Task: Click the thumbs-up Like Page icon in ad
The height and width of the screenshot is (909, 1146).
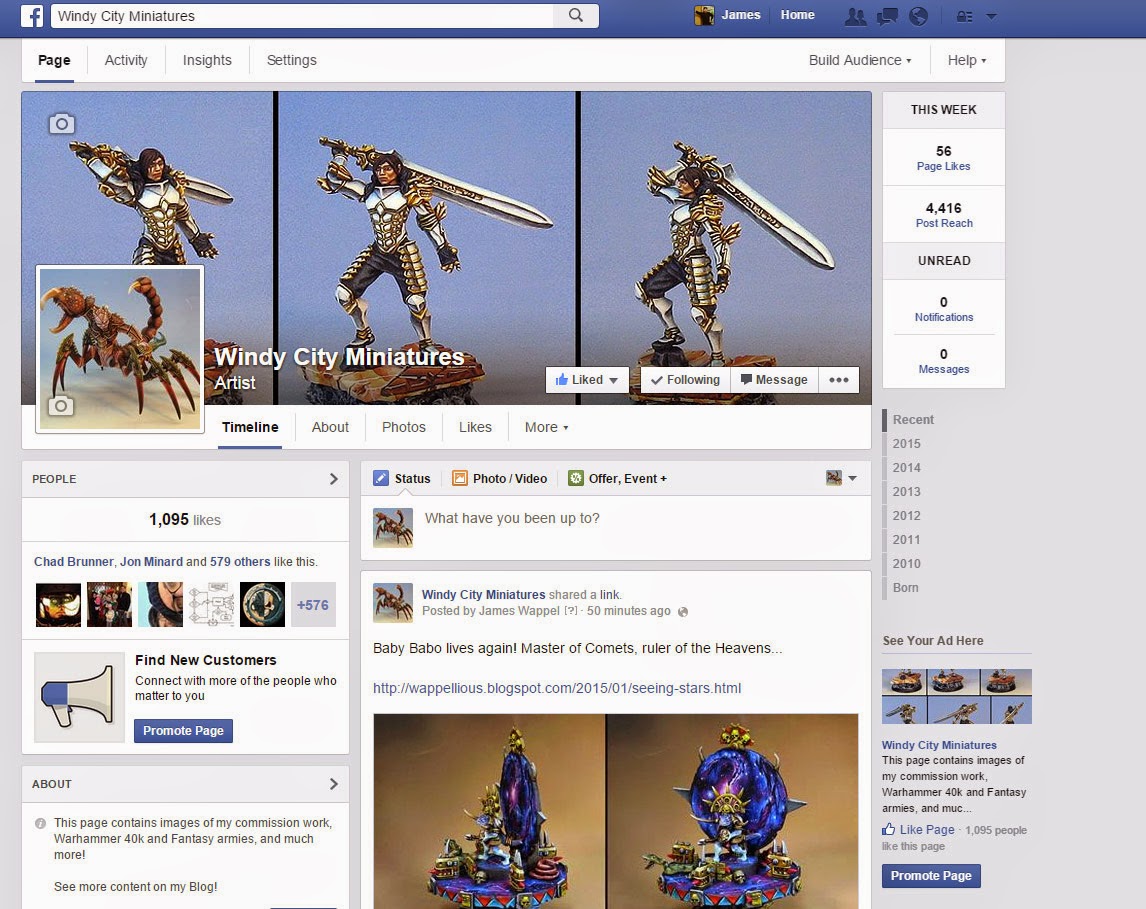Action: point(889,829)
